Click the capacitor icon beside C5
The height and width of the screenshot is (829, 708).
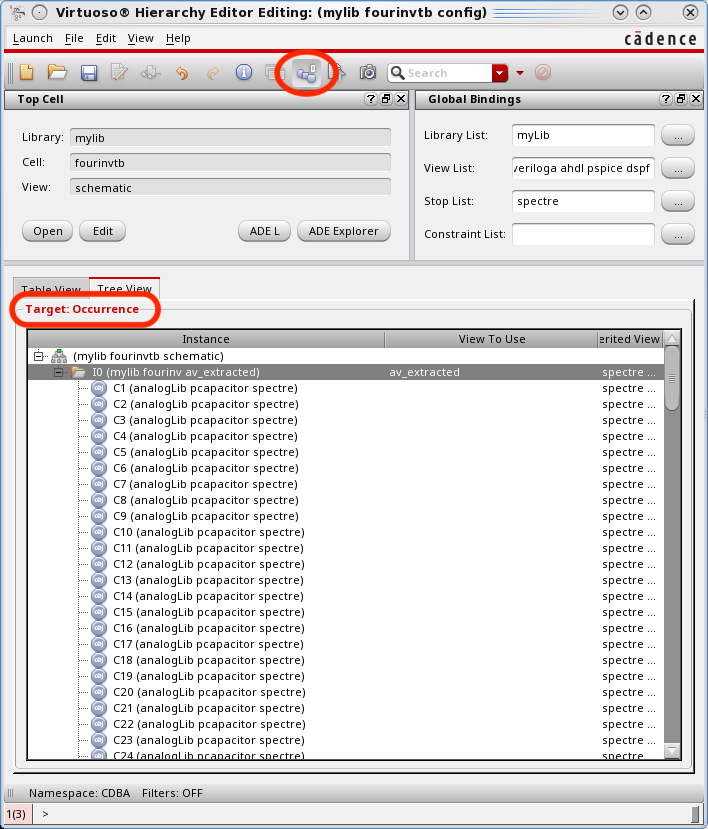99,452
